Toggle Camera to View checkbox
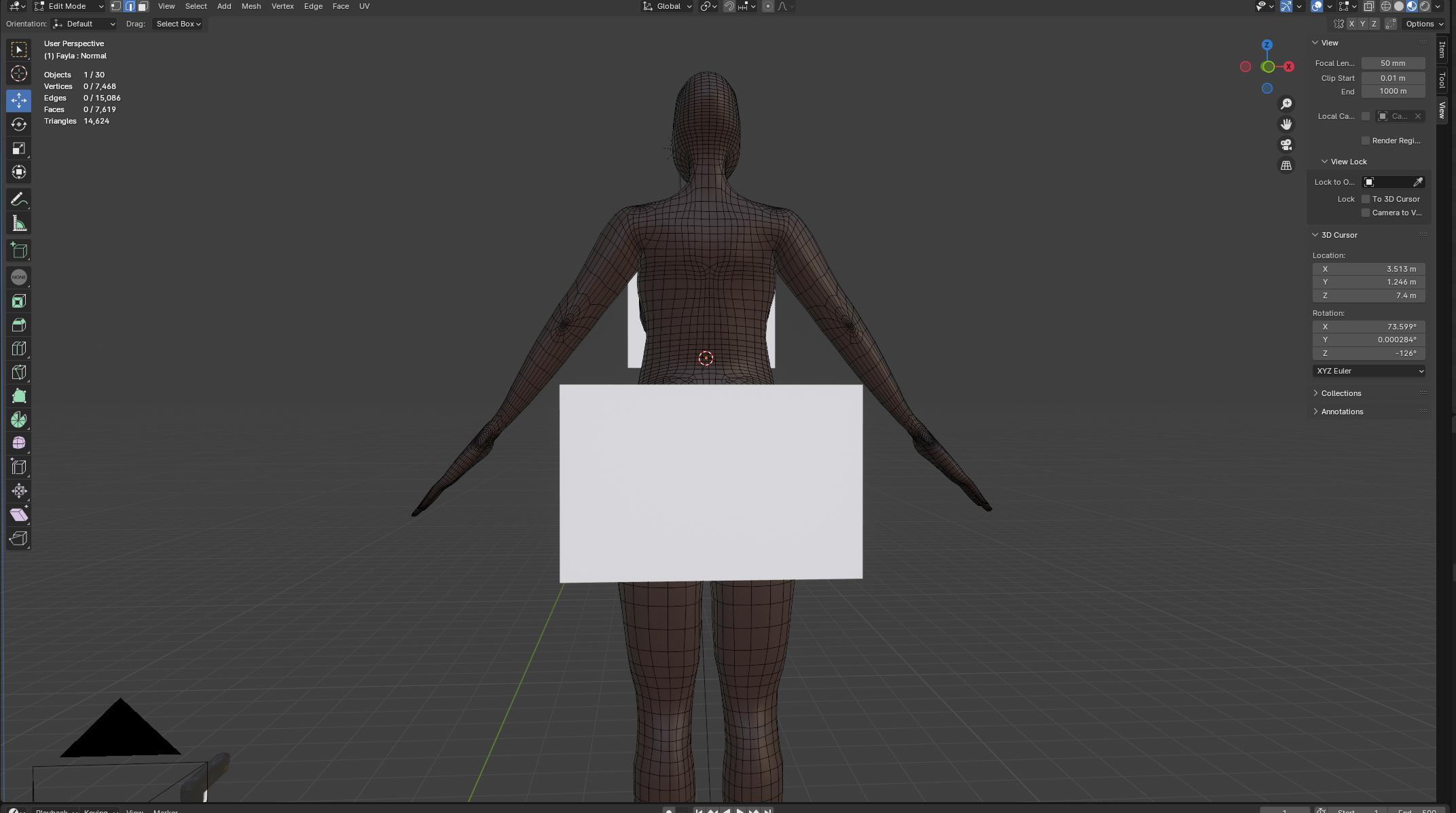1456x813 pixels. pyautogui.click(x=1365, y=212)
